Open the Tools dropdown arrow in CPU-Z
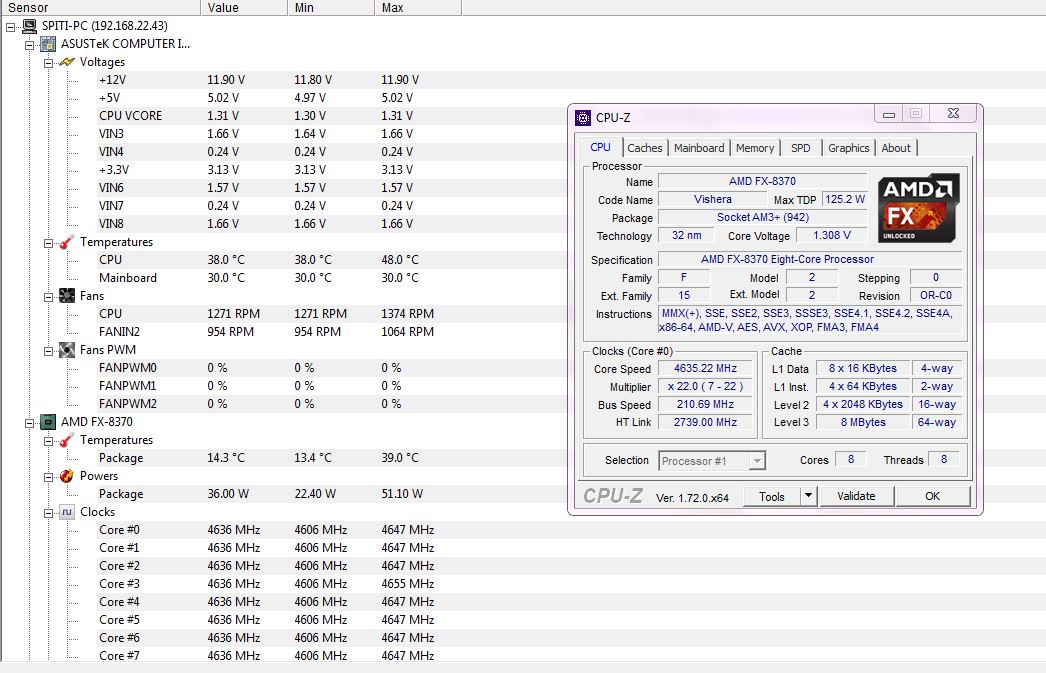1046x673 pixels. (x=808, y=496)
